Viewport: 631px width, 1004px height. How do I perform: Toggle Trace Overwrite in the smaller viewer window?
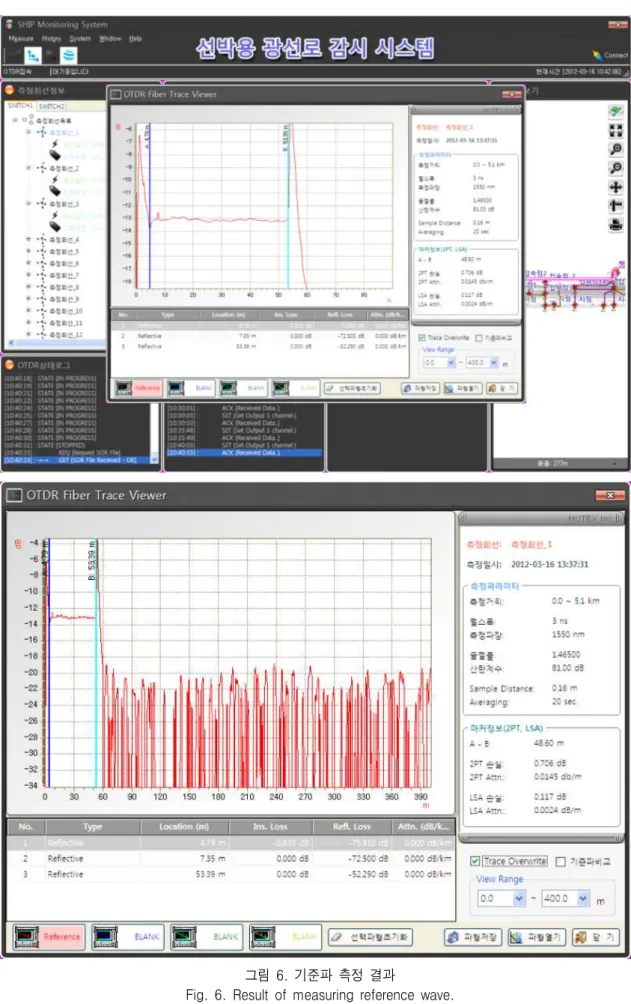click(422, 337)
